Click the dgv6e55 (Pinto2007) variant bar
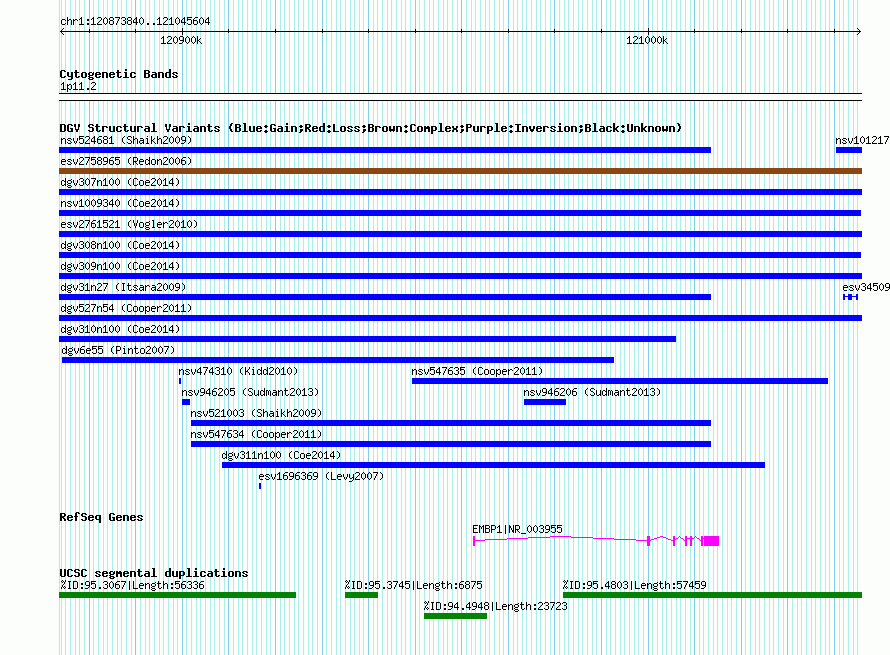 click(x=338, y=360)
